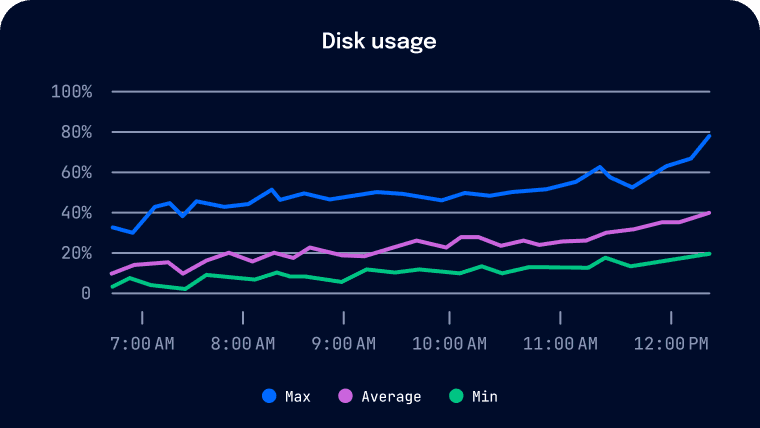Click the green Min legend dot
The width and height of the screenshot is (760, 428).
point(457,397)
